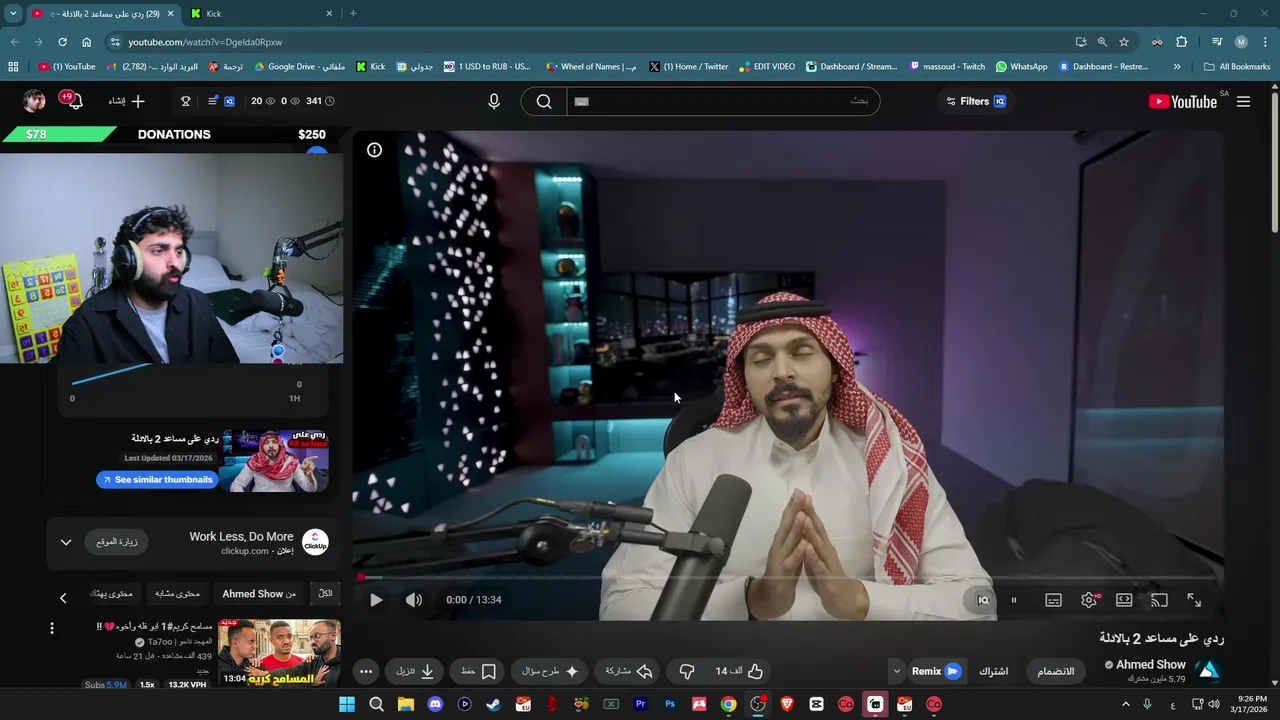This screenshot has height=720, width=1280.
Task: Open YouTube hamburger guide menu
Action: click(1243, 101)
